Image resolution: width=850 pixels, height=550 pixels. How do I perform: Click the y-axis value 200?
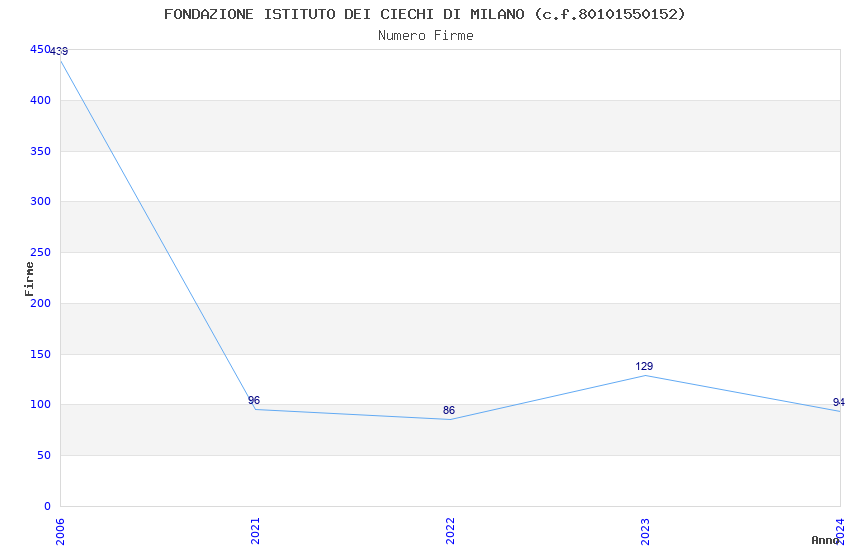tap(40, 303)
